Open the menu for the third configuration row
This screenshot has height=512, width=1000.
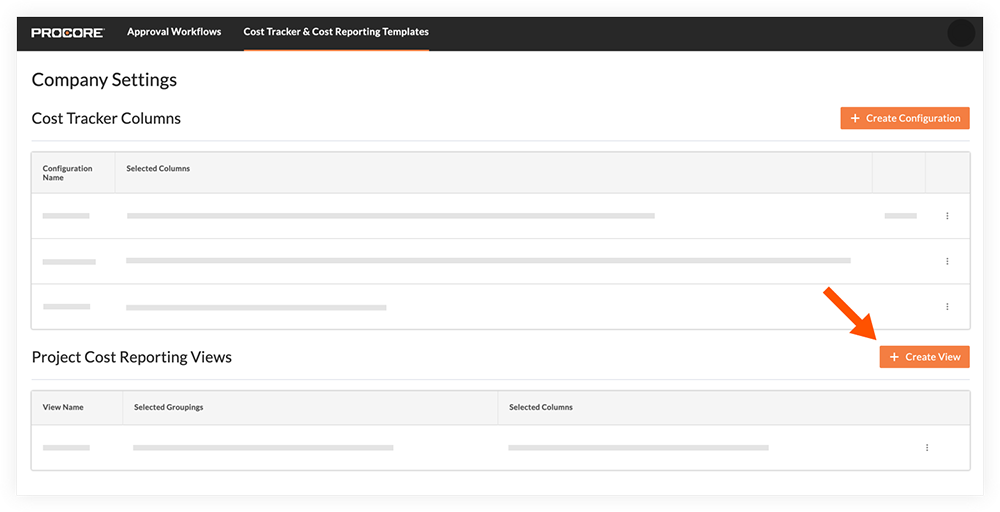tap(947, 307)
